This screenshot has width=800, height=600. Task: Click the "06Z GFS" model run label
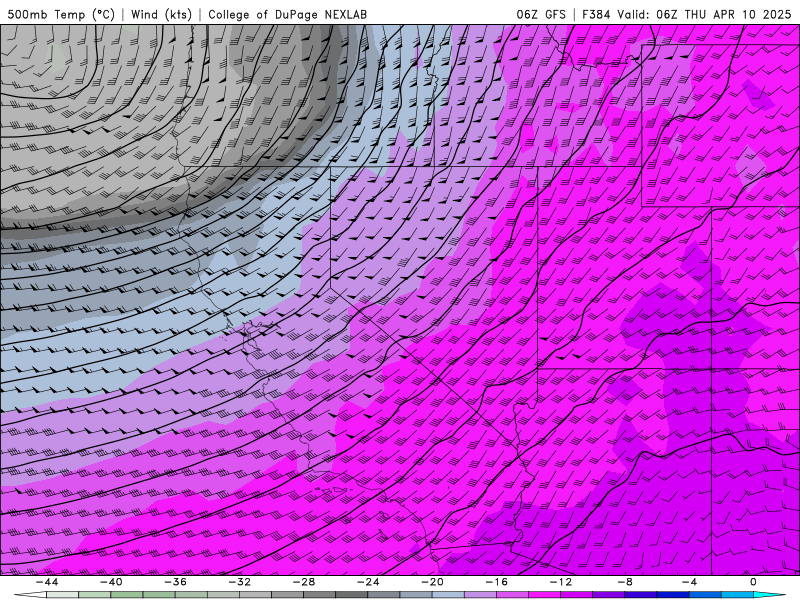541,14
